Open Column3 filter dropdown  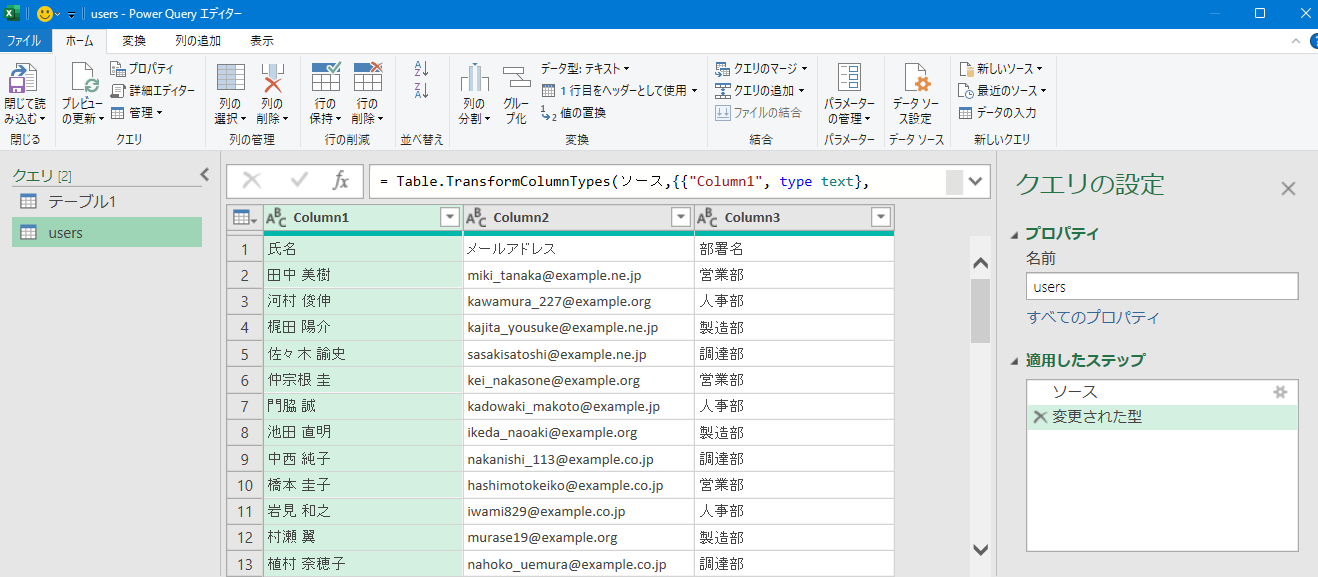881,218
